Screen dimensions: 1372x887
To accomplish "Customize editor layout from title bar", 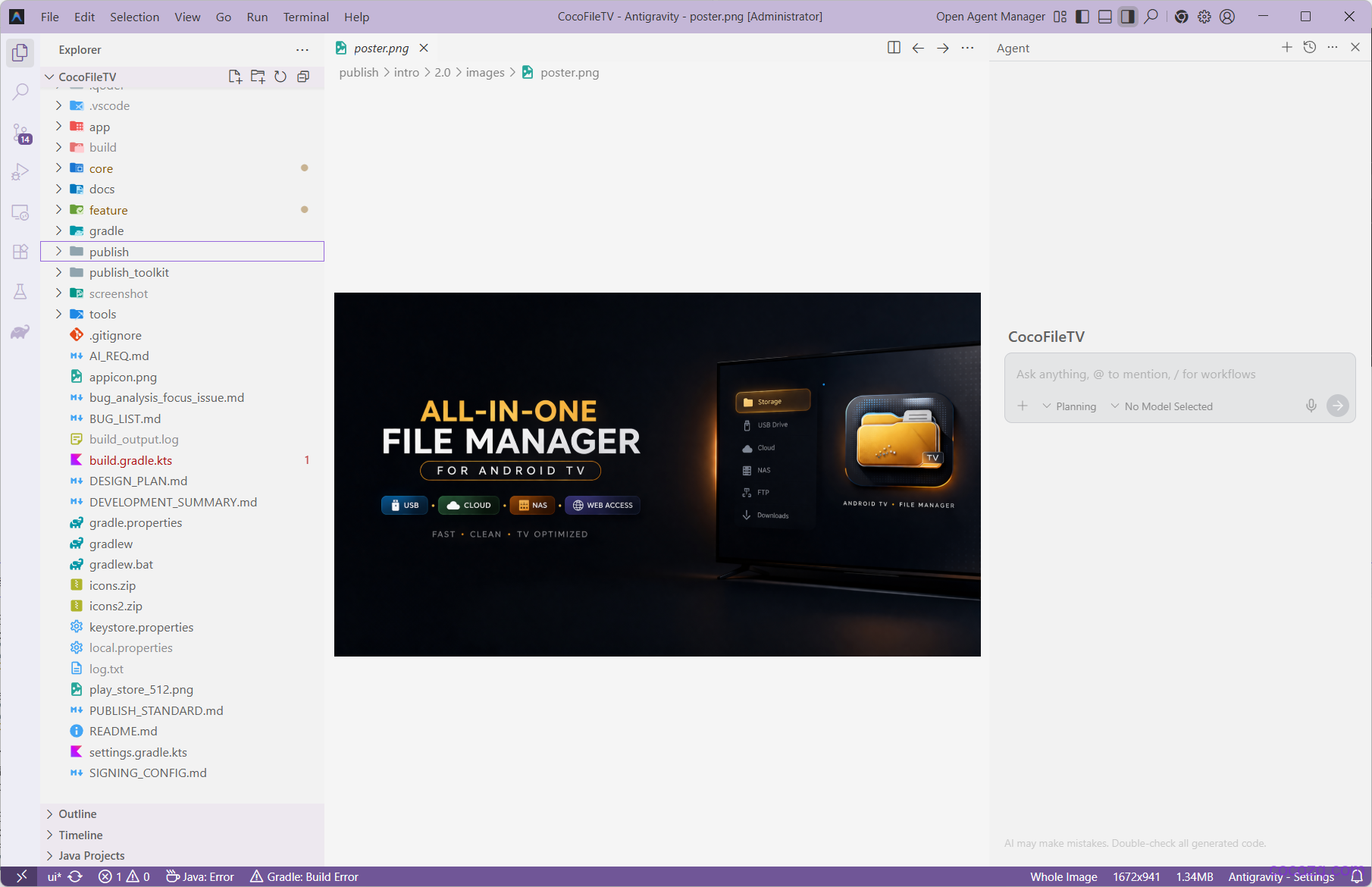I will pos(1060,16).
